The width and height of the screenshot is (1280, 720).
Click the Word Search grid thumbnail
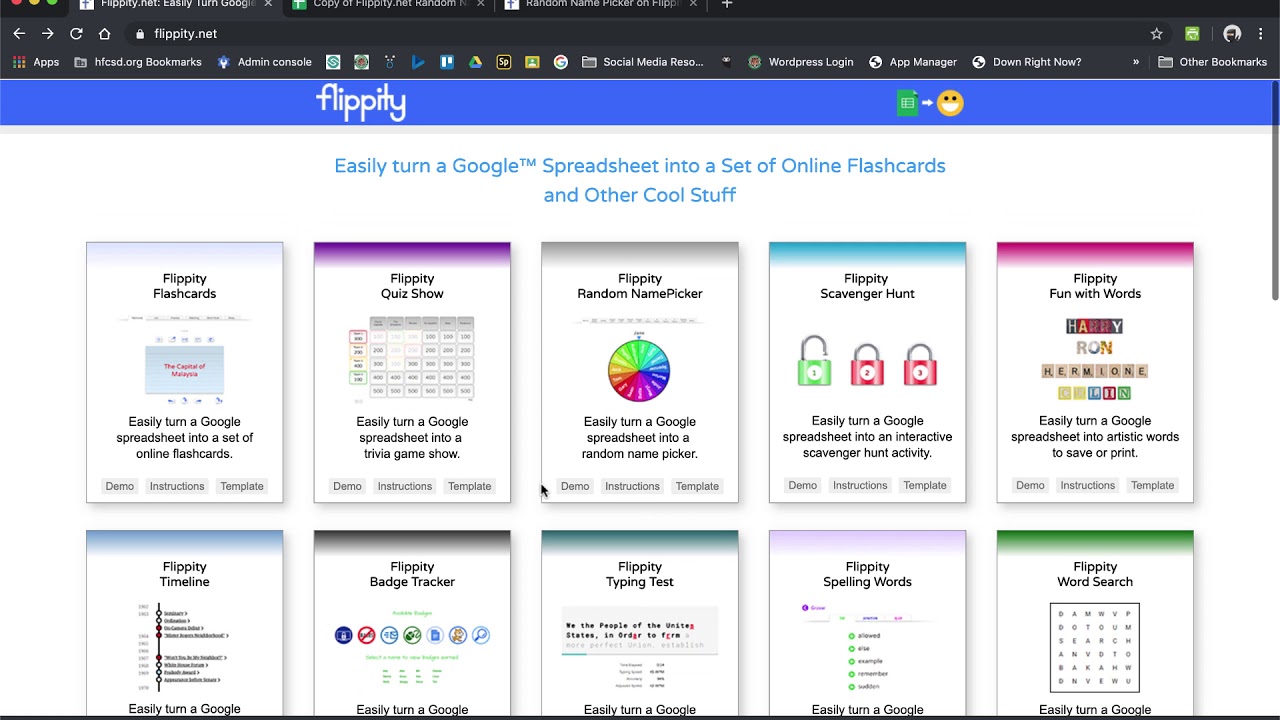click(x=1095, y=648)
